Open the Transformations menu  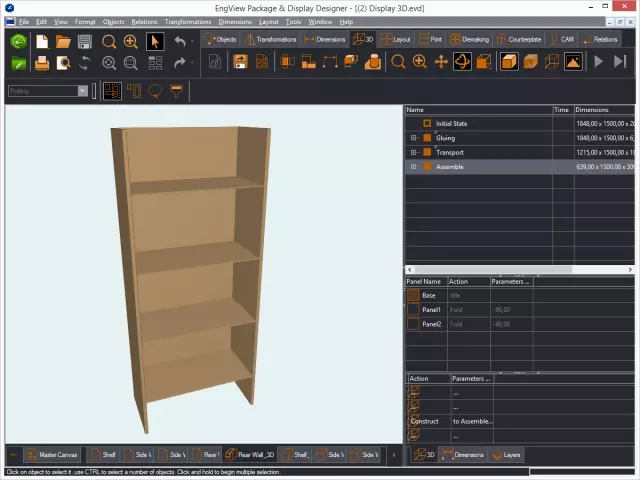(187, 21)
